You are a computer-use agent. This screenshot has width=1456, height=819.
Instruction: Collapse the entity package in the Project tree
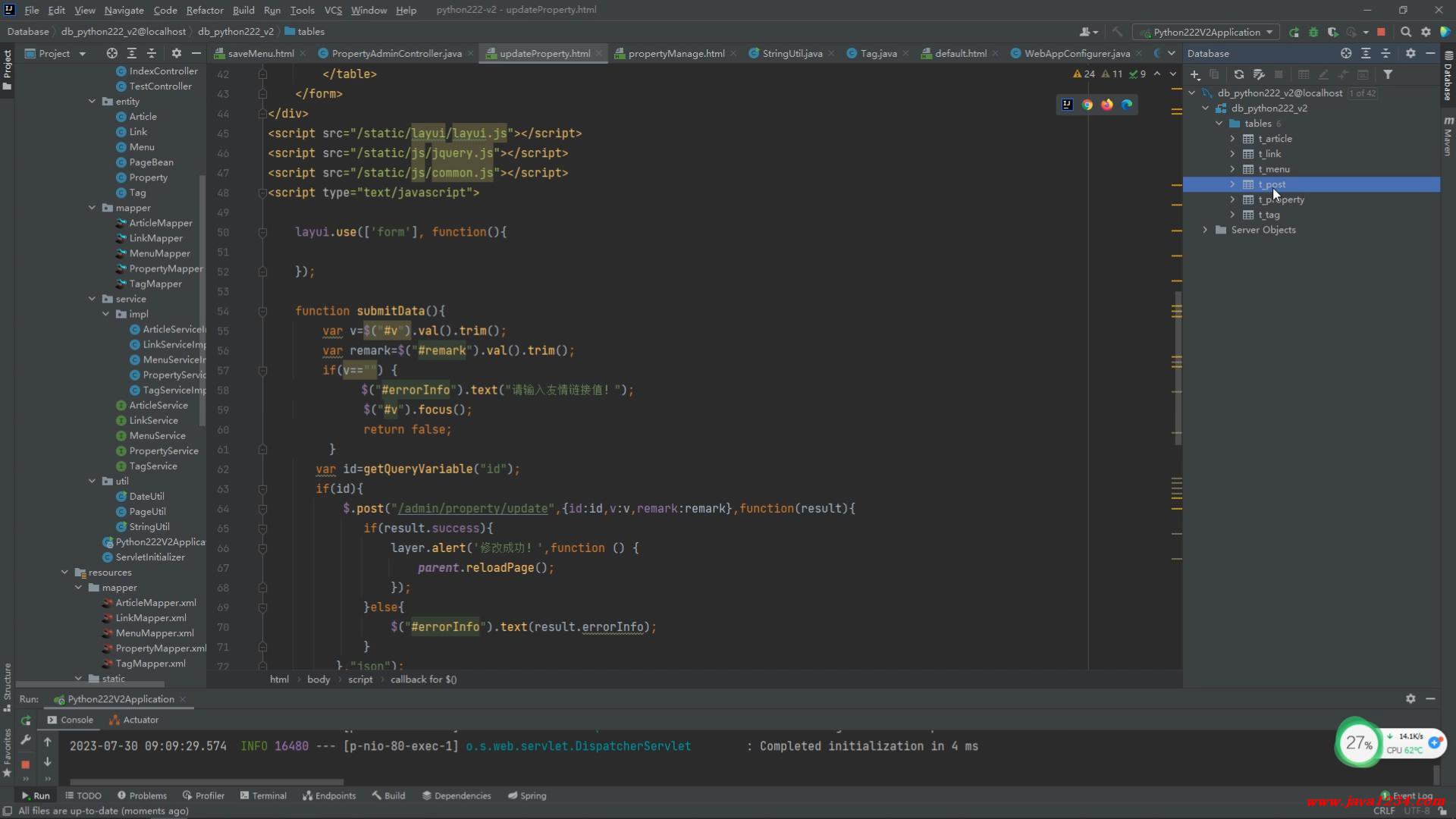[x=93, y=102]
